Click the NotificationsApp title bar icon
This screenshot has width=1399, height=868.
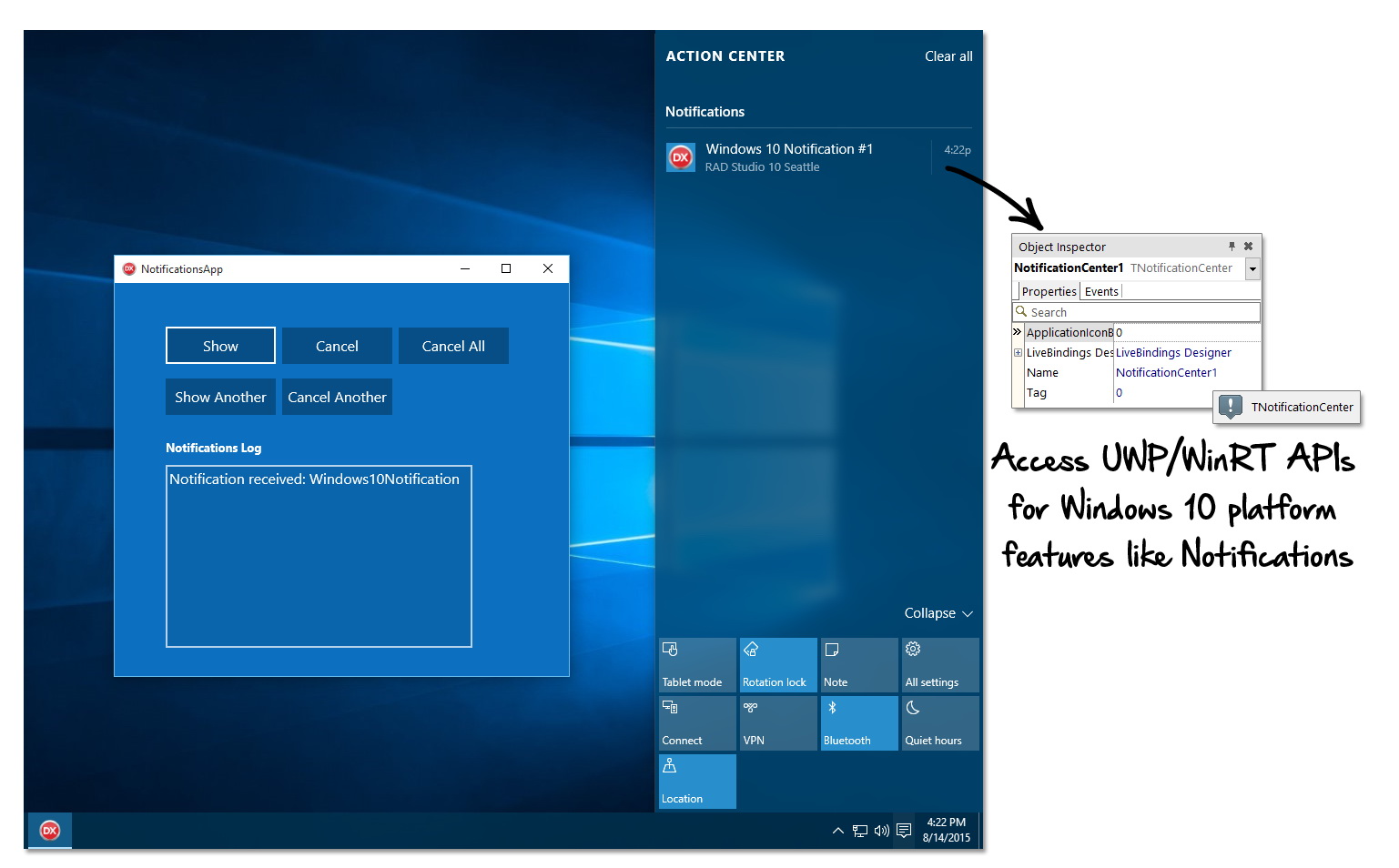click(129, 268)
